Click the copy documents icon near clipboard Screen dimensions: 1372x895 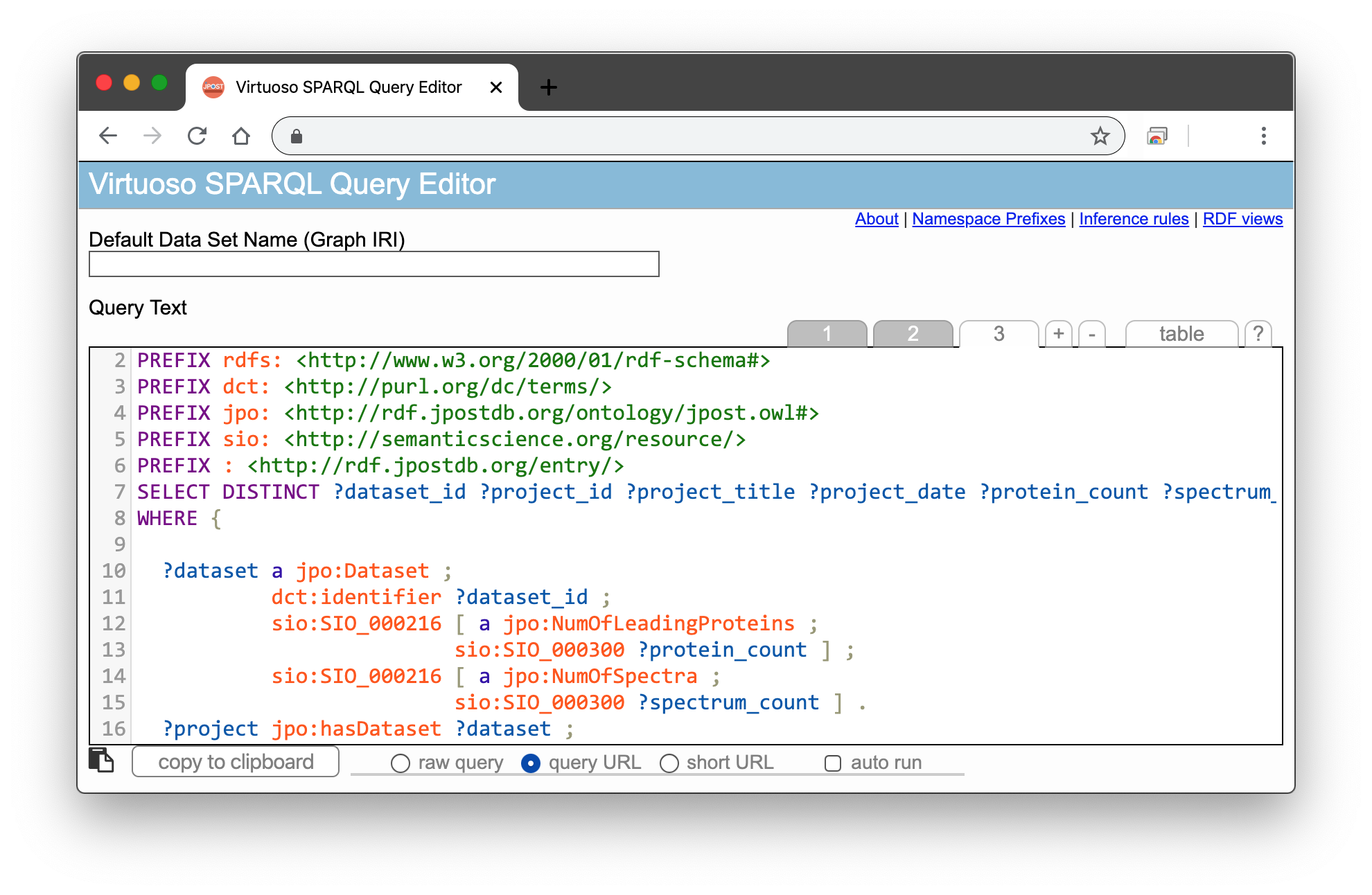pos(101,761)
